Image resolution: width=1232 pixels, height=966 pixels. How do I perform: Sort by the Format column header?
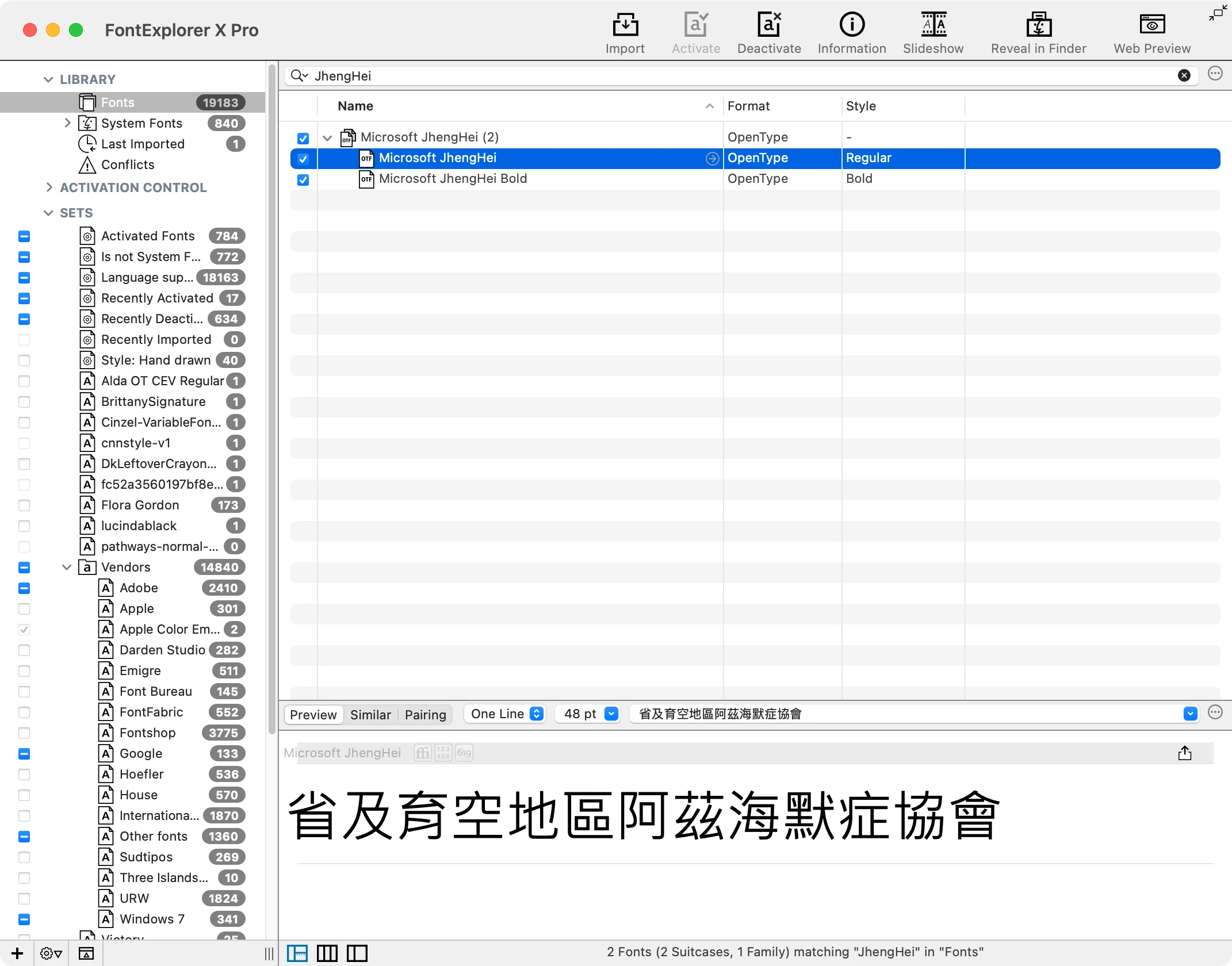782,106
